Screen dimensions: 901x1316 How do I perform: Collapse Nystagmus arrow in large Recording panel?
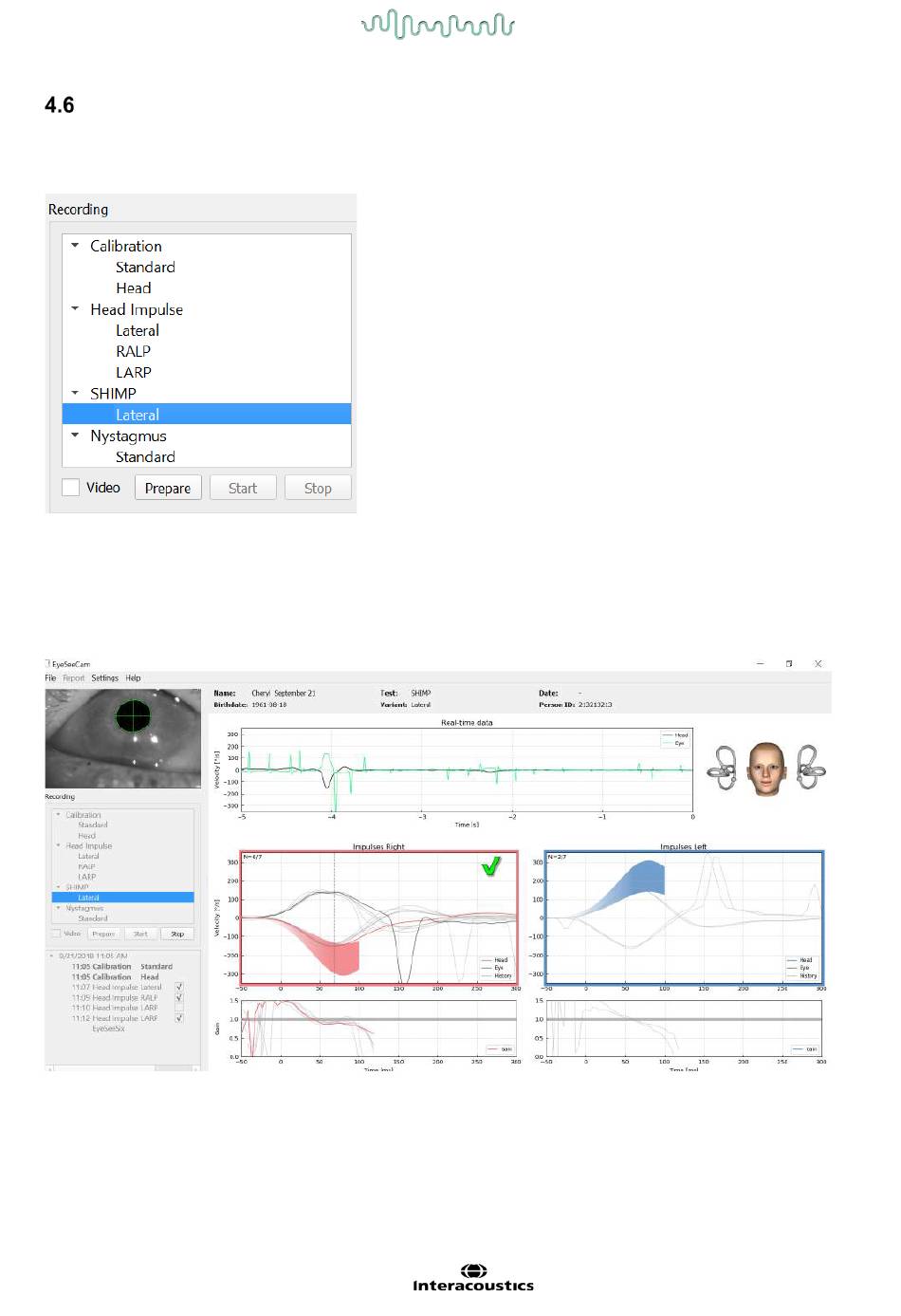[75, 435]
